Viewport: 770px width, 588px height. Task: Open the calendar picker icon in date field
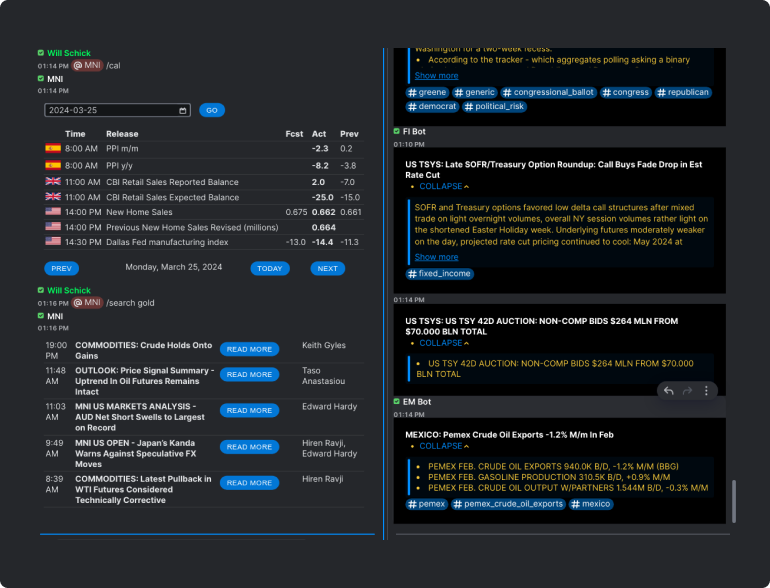coord(183,110)
